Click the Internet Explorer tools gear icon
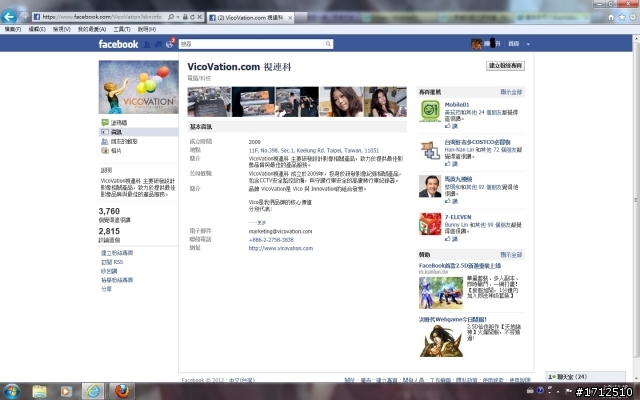 tap(633, 17)
